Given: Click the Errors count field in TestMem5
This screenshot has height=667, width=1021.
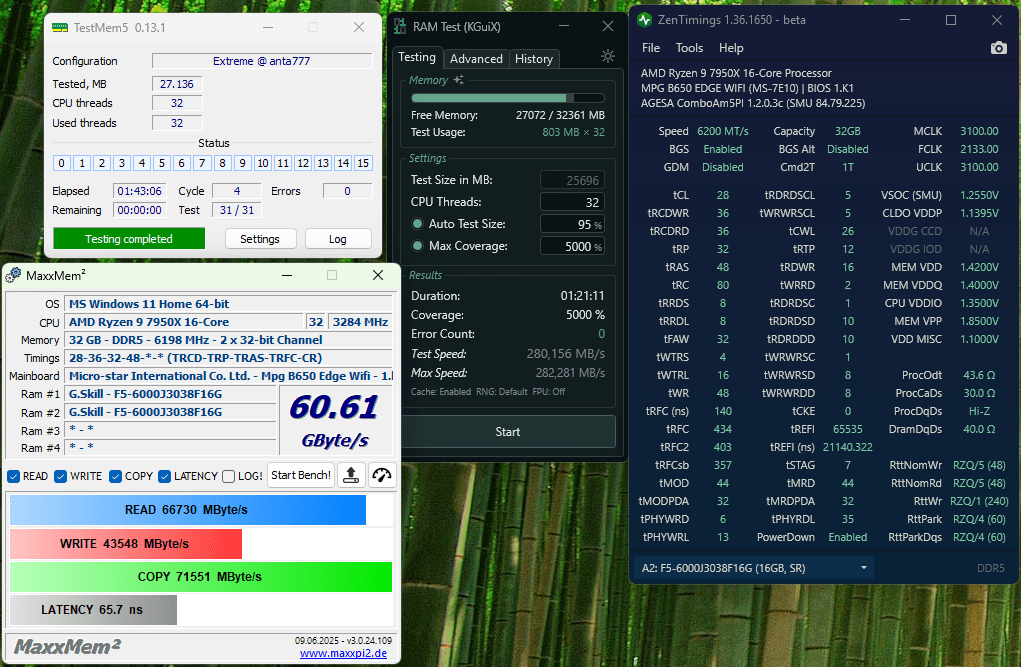Looking at the screenshot, I should [347, 191].
